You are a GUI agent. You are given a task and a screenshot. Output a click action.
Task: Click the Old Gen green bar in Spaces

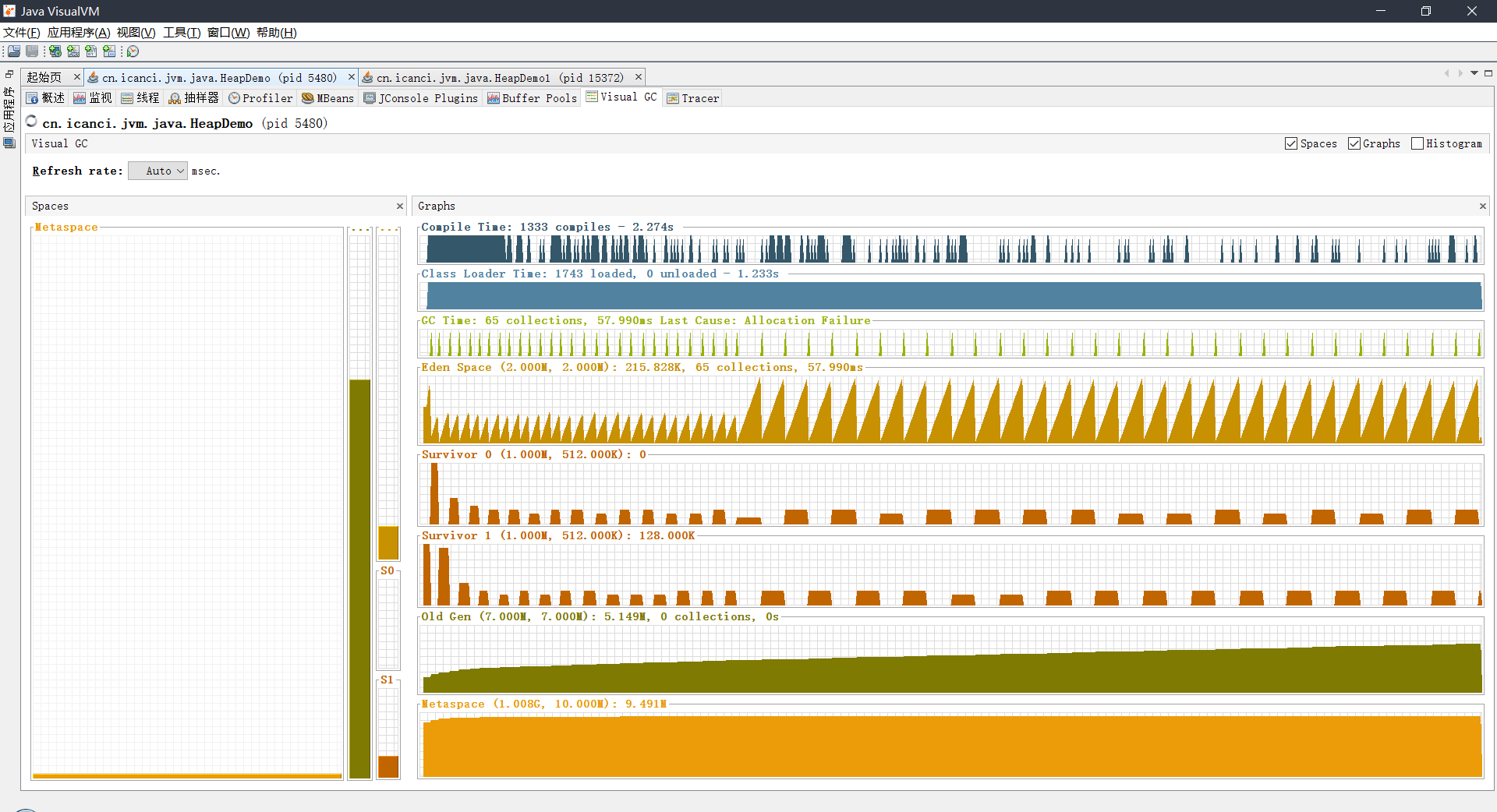click(359, 578)
